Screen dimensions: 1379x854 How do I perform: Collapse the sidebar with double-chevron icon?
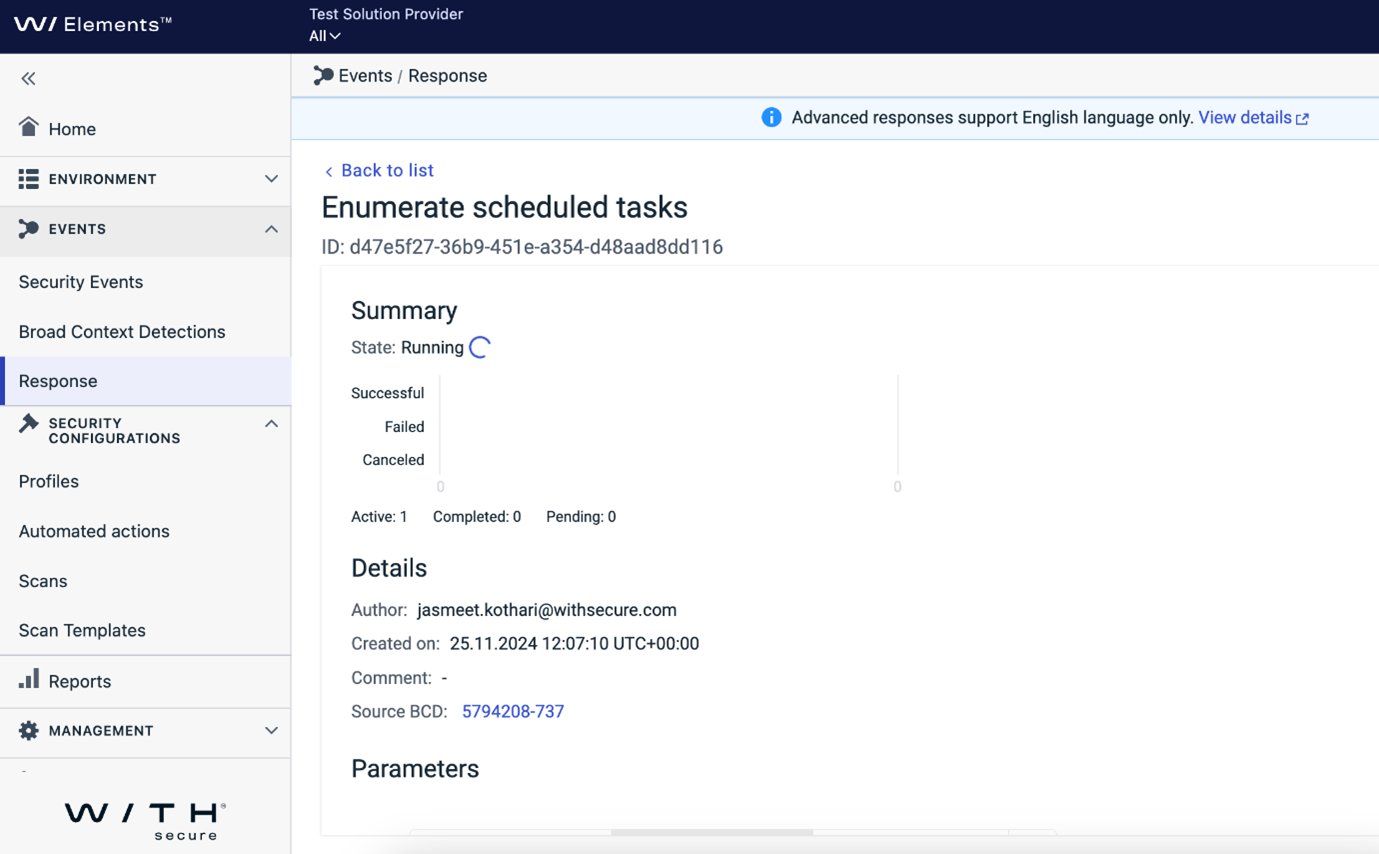(x=28, y=78)
